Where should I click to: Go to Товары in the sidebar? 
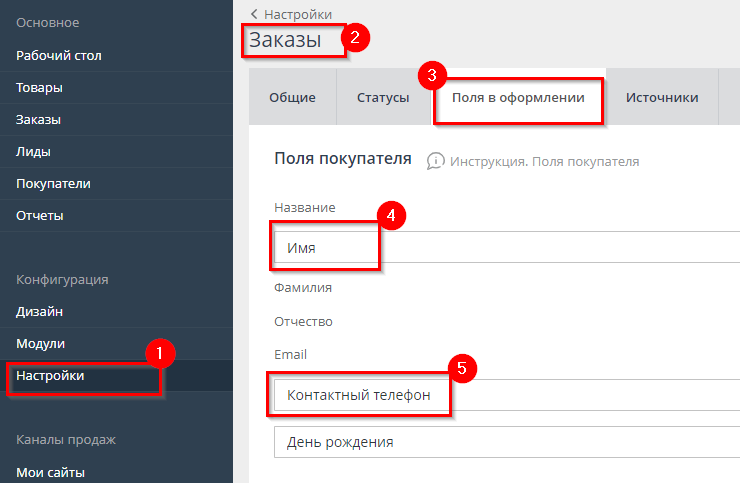[40, 88]
